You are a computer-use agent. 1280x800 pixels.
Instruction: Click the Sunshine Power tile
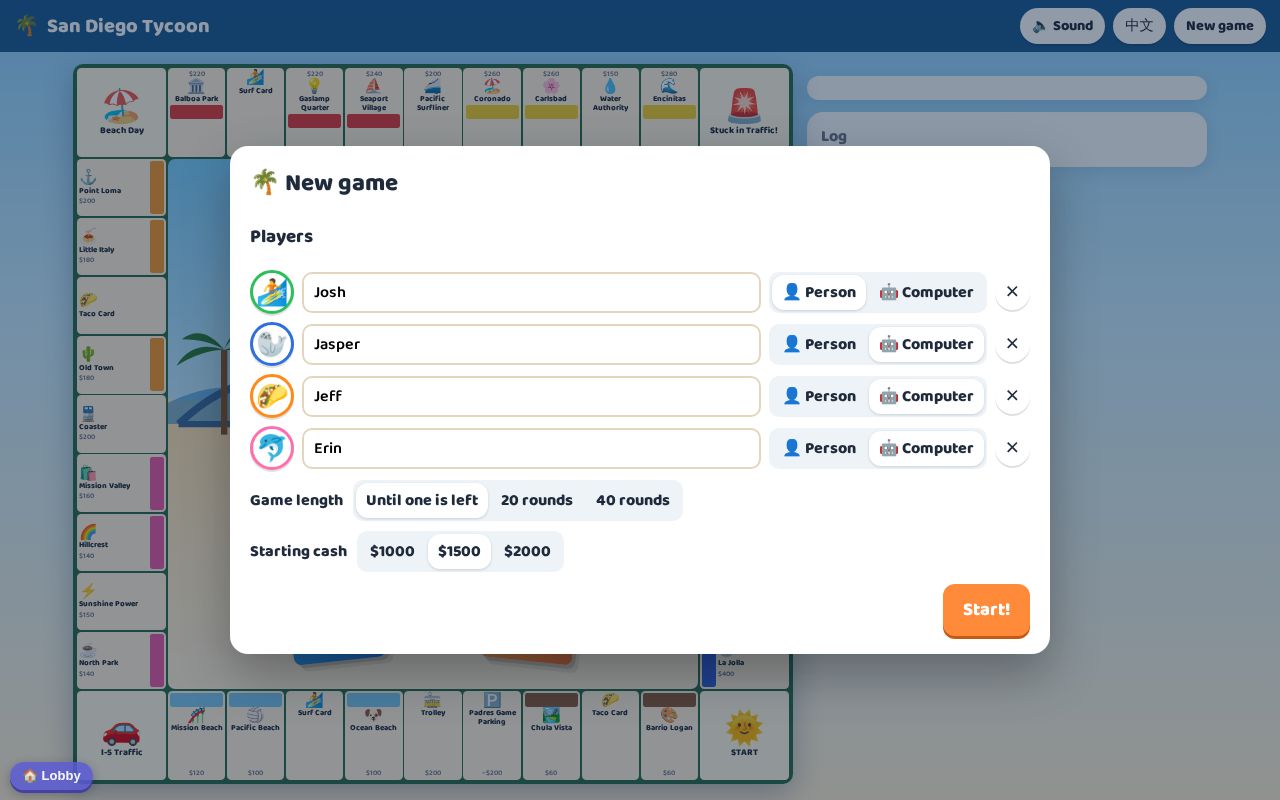coord(121,600)
